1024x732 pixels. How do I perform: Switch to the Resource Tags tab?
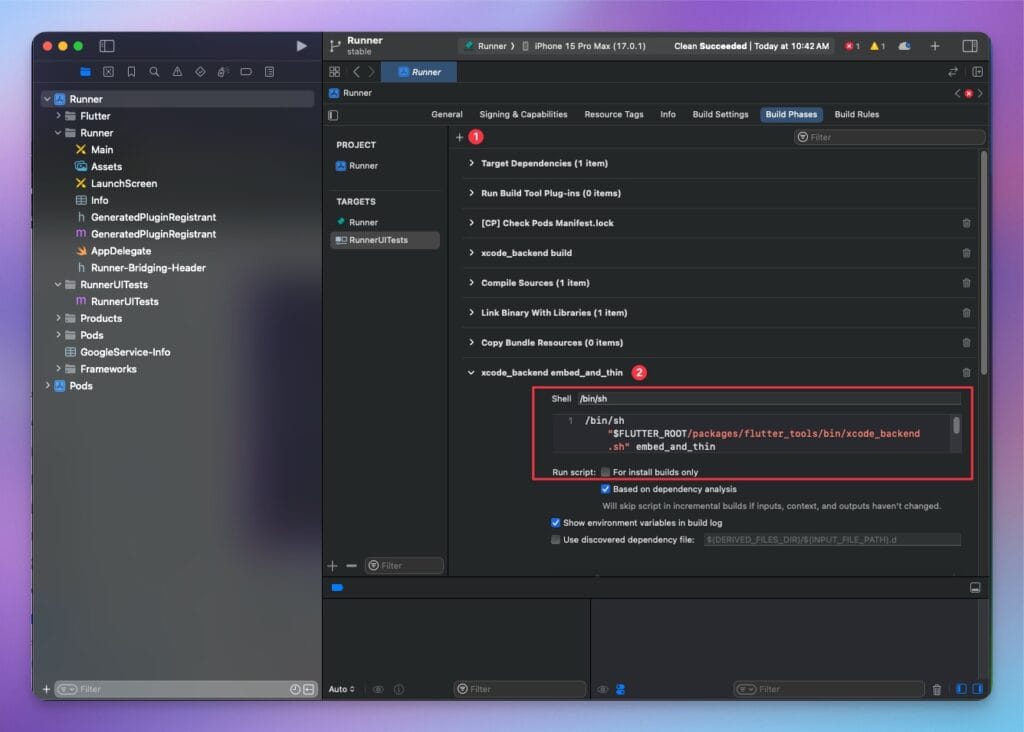click(x=614, y=114)
